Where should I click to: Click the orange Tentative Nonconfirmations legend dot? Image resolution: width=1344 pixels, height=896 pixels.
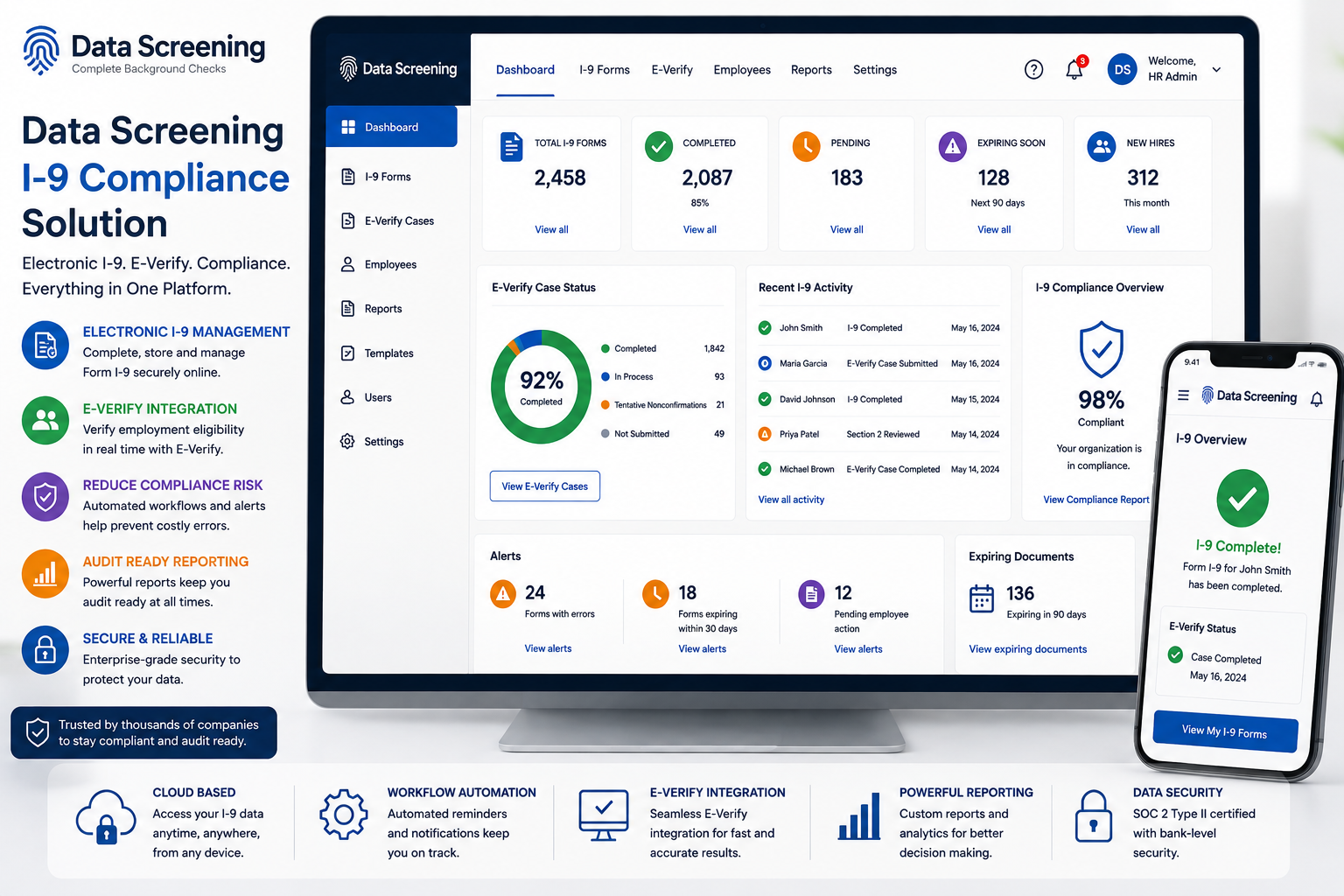pos(605,405)
